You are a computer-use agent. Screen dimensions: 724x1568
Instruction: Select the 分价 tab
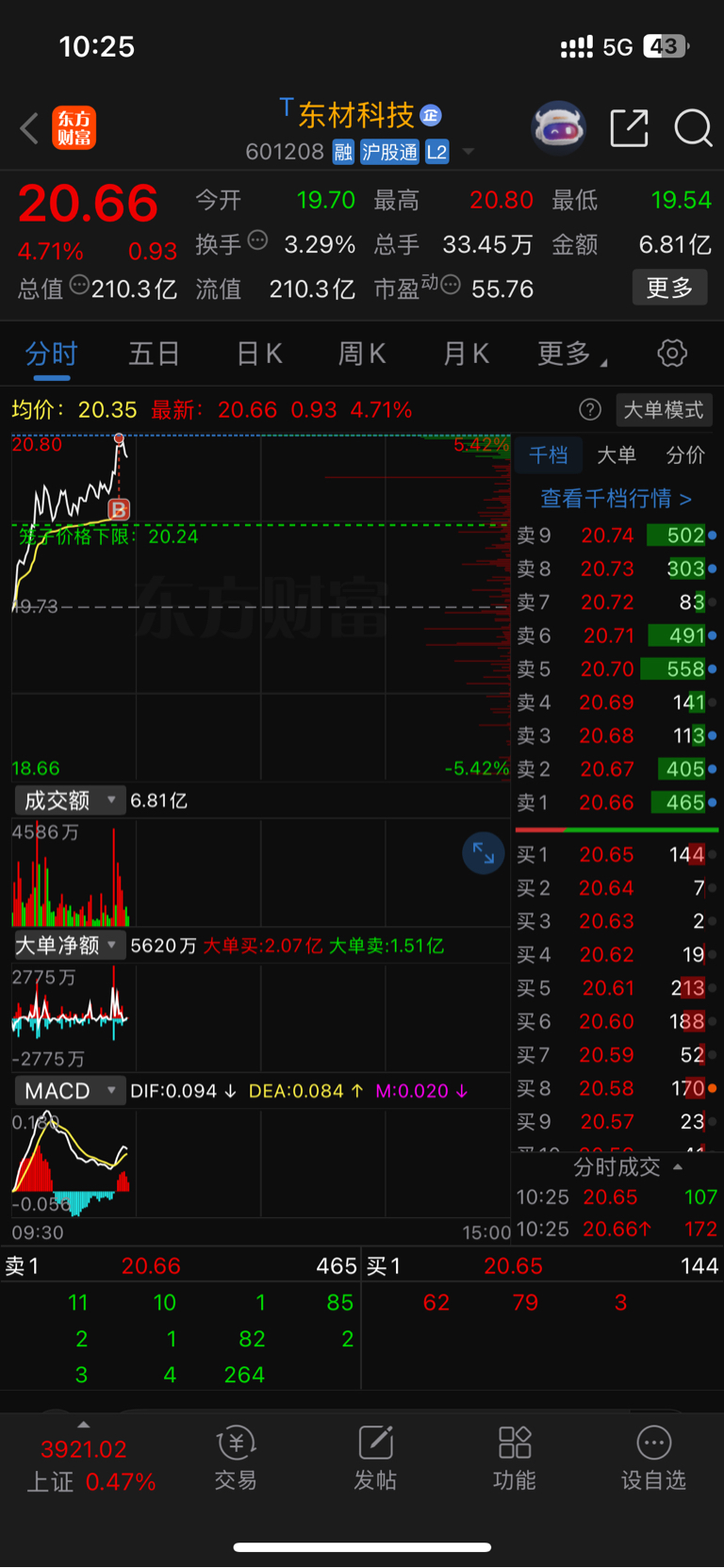coord(685,455)
